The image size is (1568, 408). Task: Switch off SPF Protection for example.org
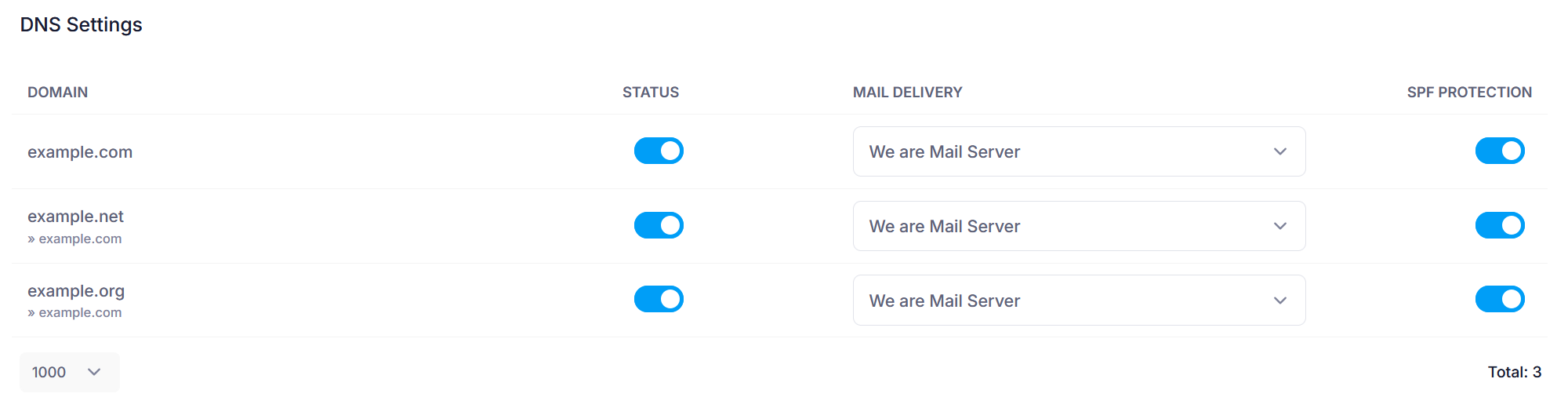click(x=1499, y=299)
